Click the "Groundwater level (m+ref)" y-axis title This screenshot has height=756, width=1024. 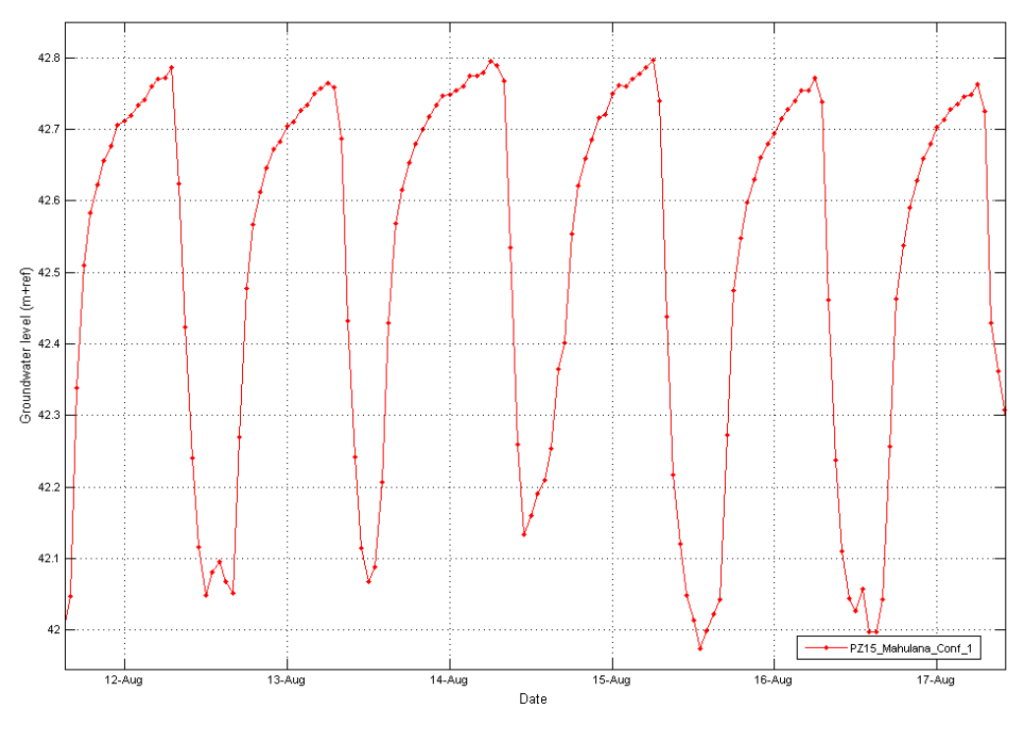26,345
